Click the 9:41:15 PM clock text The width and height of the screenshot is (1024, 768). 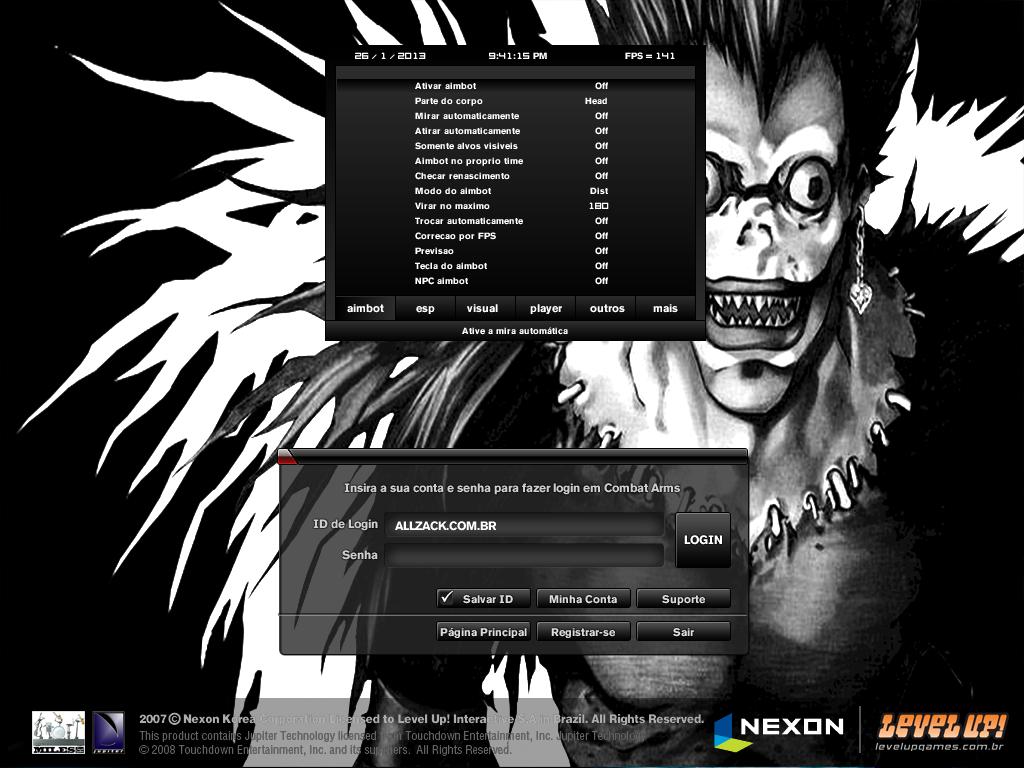tap(518, 56)
